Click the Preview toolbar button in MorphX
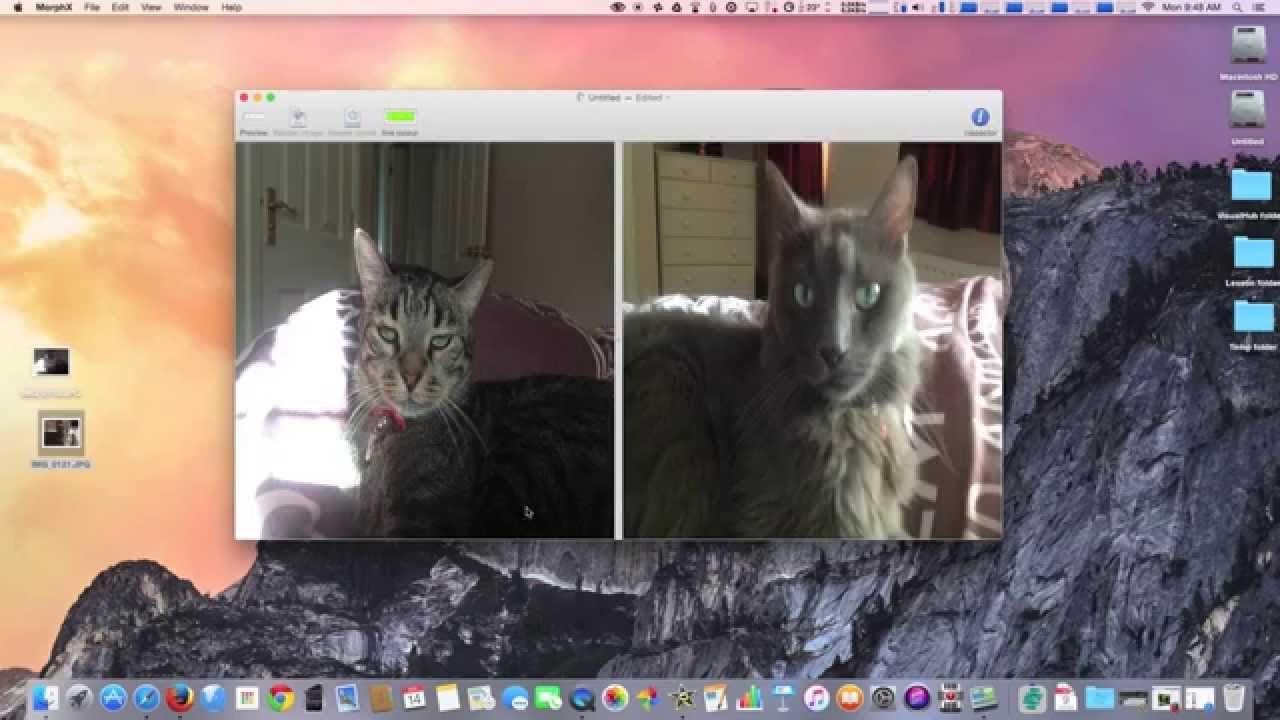1280x720 pixels. point(254,121)
